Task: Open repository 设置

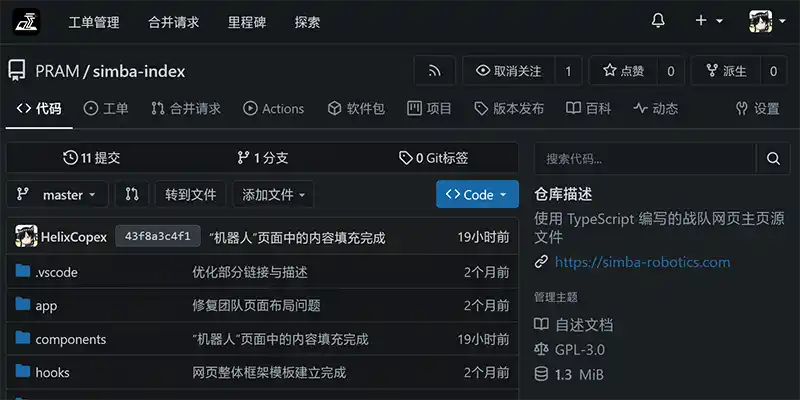Action: [x=758, y=108]
